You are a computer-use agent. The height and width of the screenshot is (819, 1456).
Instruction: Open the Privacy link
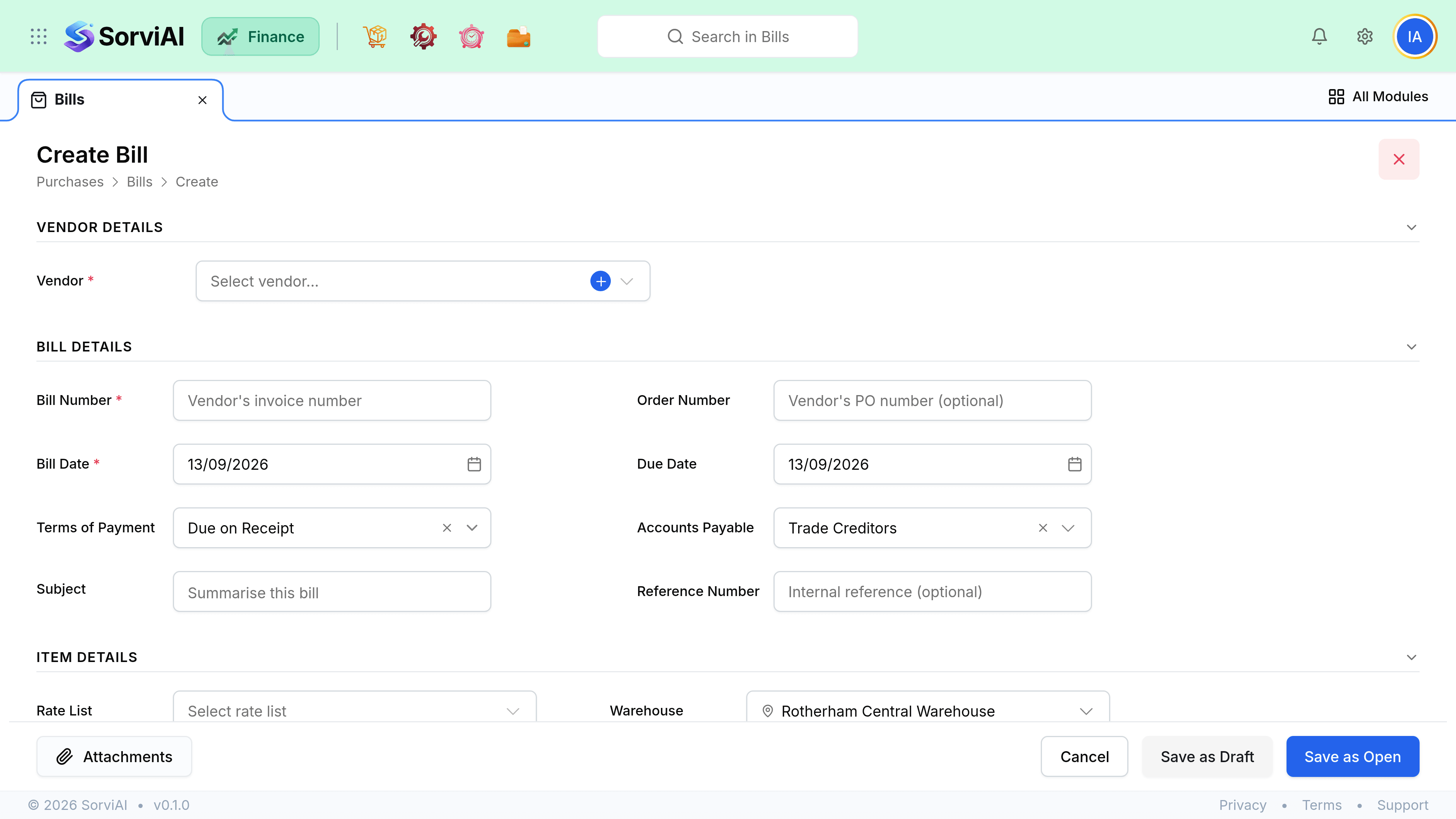click(1243, 805)
